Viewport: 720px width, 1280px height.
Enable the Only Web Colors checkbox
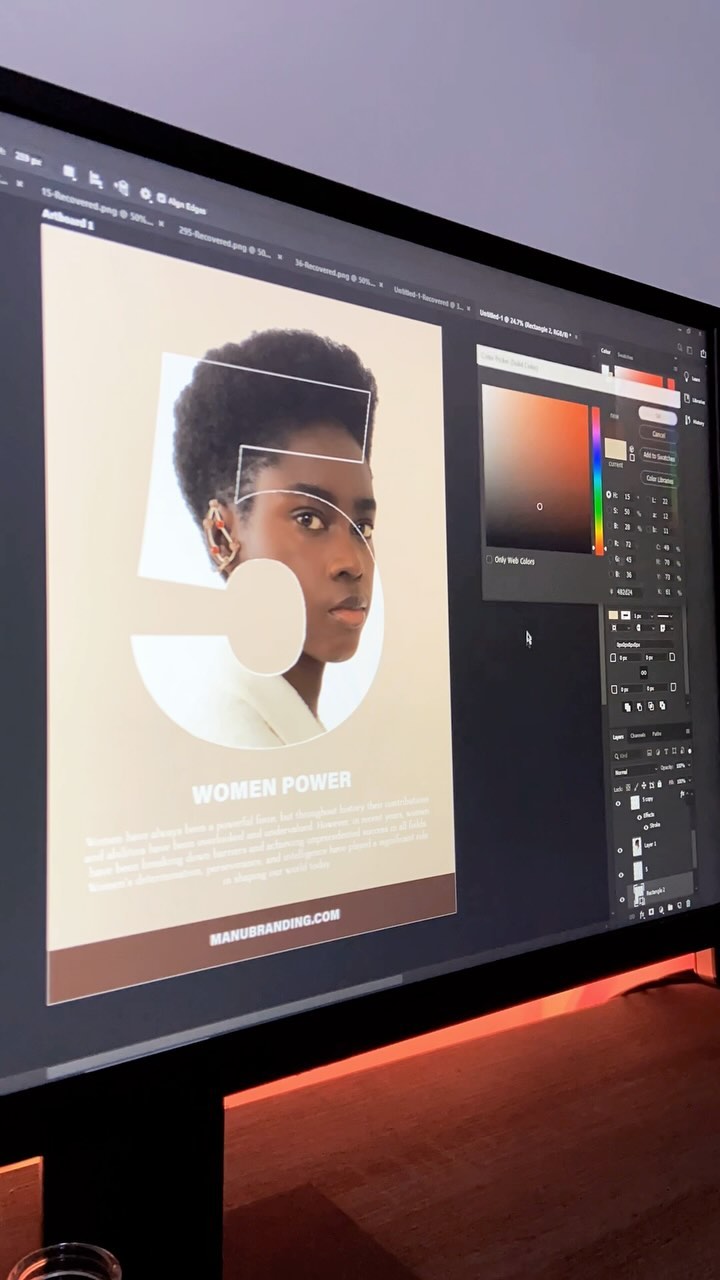(488, 560)
